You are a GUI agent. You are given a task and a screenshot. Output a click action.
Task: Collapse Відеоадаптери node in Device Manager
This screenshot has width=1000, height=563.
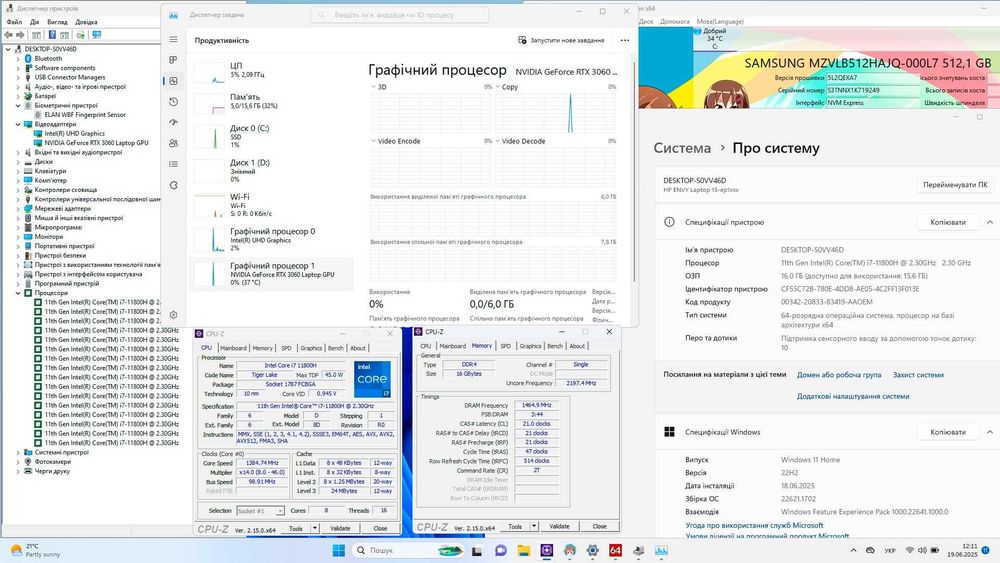click(x=18, y=124)
